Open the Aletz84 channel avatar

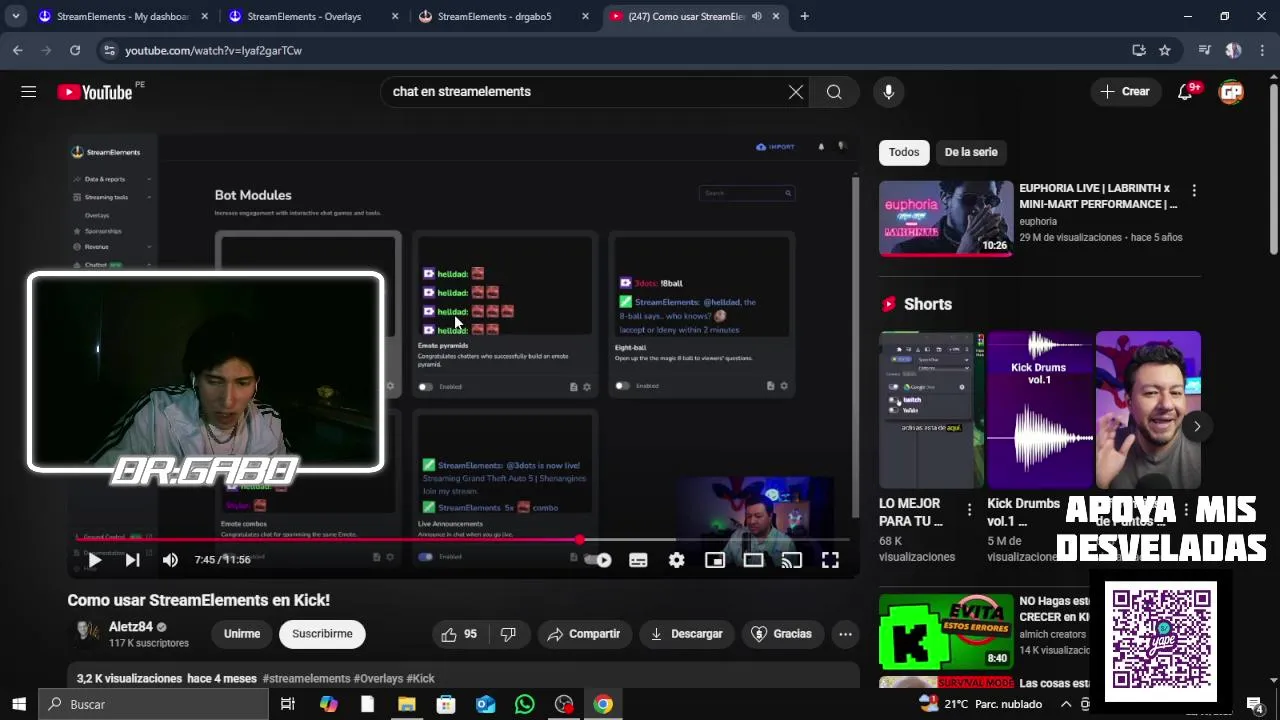pos(87,634)
